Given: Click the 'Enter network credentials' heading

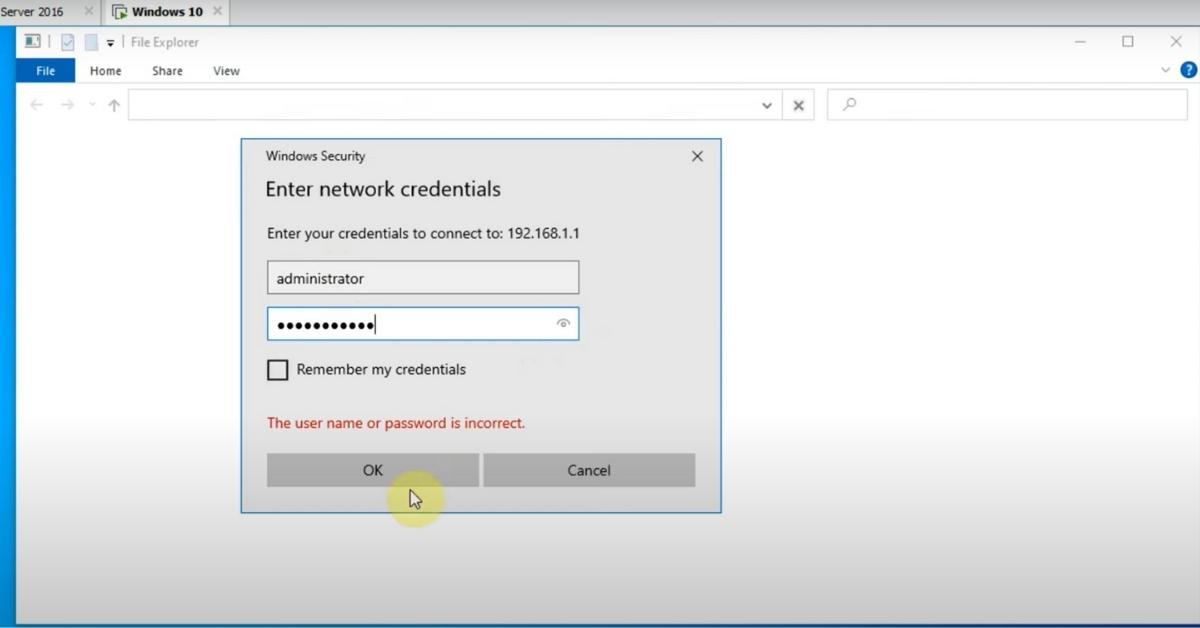Looking at the screenshot, I should (383, 189).
